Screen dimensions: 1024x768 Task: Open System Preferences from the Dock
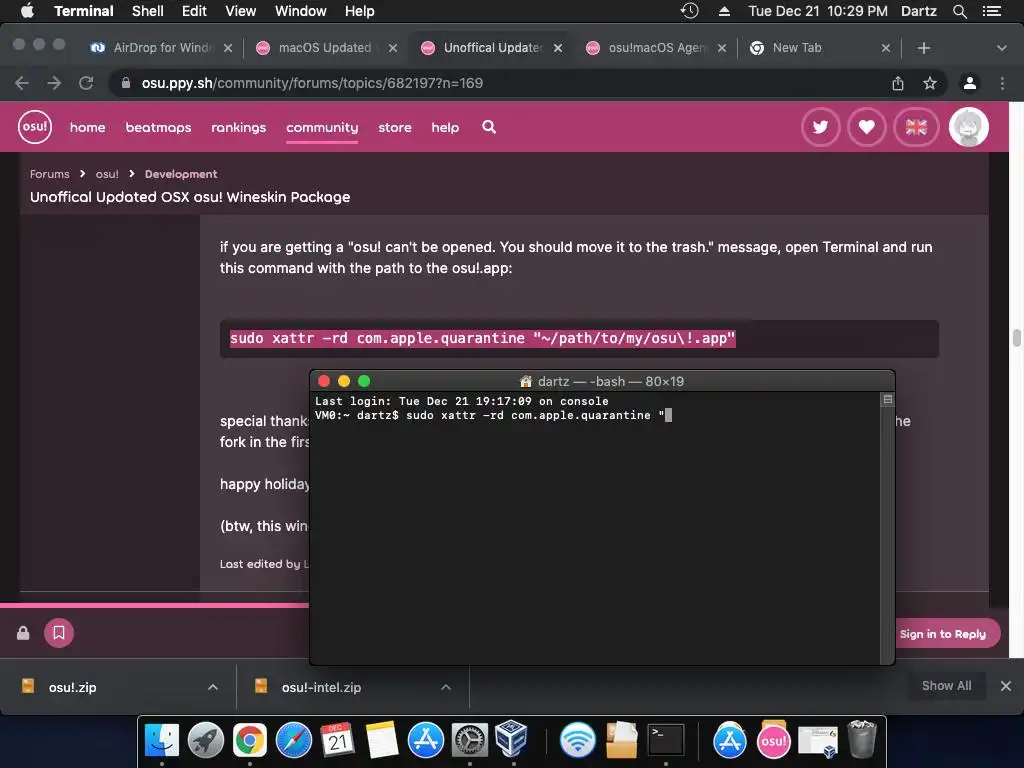click(x=470, y=741)
